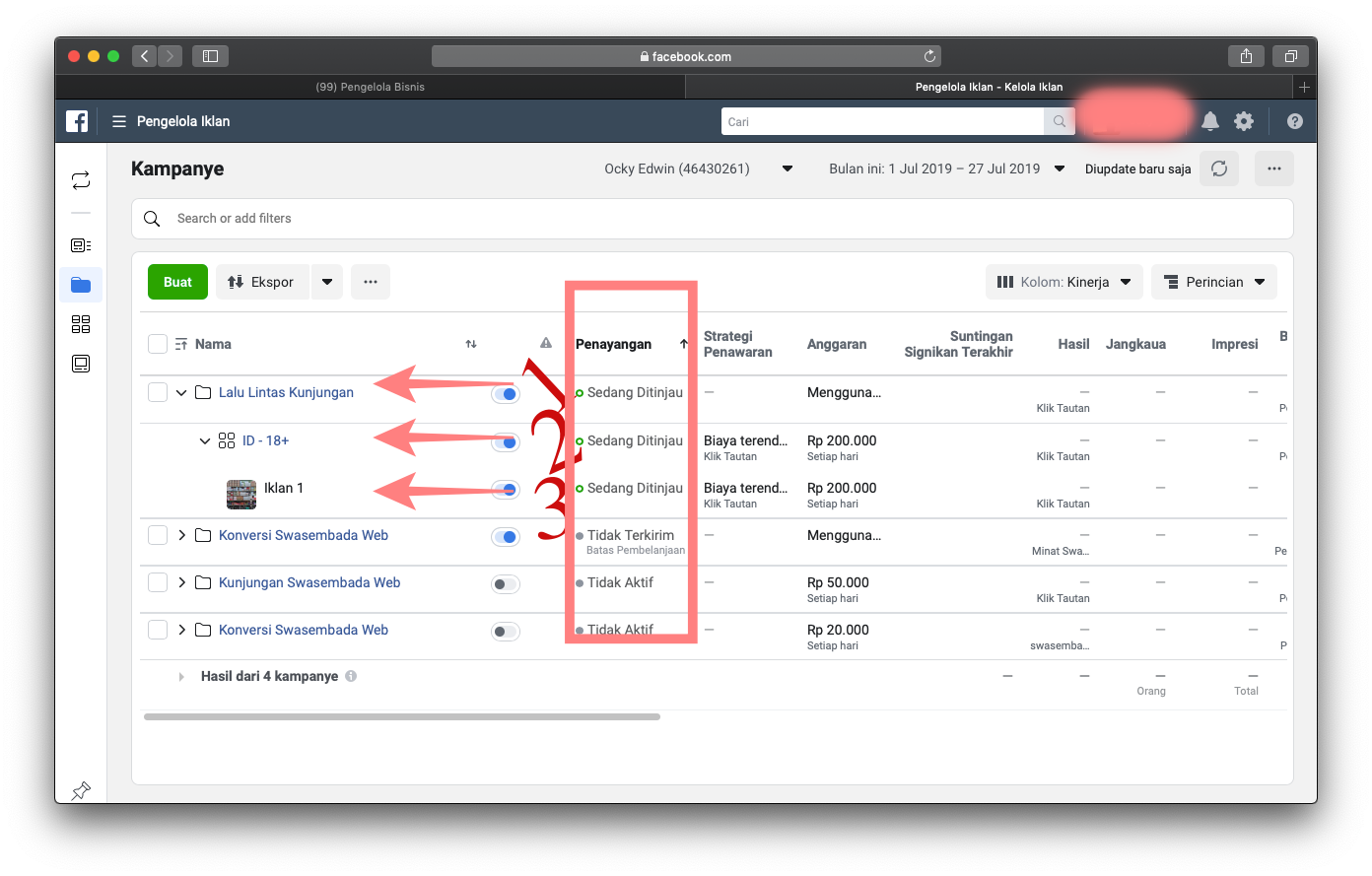The image size is (1372, 876).
Task: Open three-dot more options beside Ekspor
Action: [x=371, y=282]
